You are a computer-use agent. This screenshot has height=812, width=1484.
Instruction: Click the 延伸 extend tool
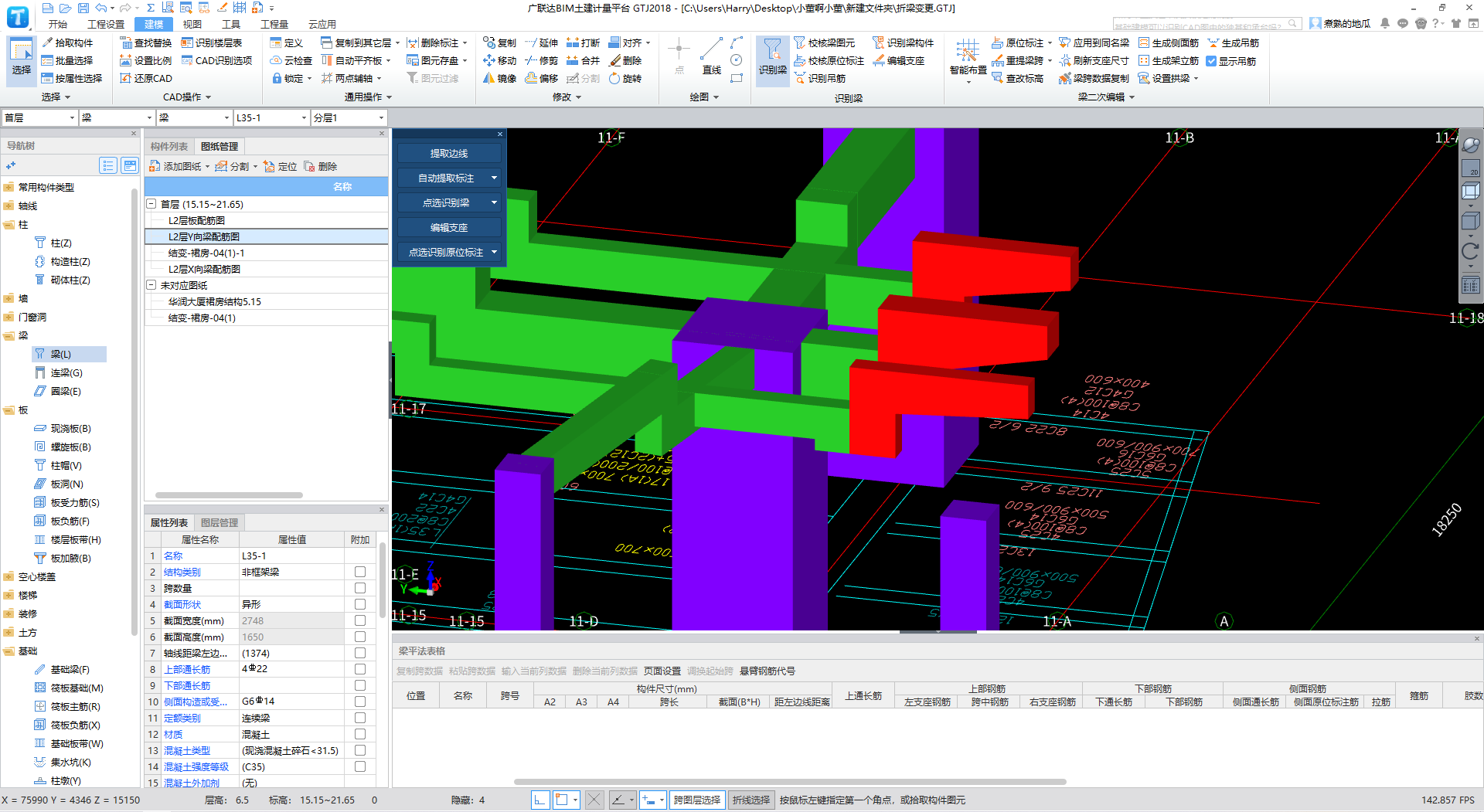[x=541, y=42]
